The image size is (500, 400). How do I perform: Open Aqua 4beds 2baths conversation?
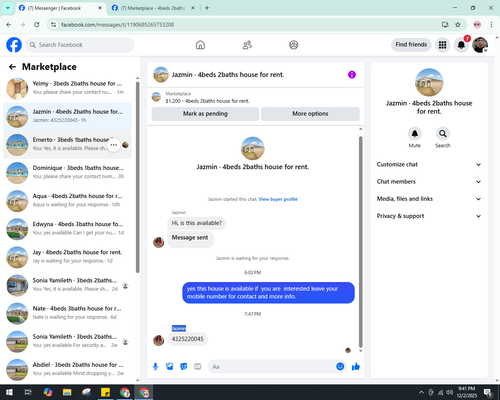[67, 201]
